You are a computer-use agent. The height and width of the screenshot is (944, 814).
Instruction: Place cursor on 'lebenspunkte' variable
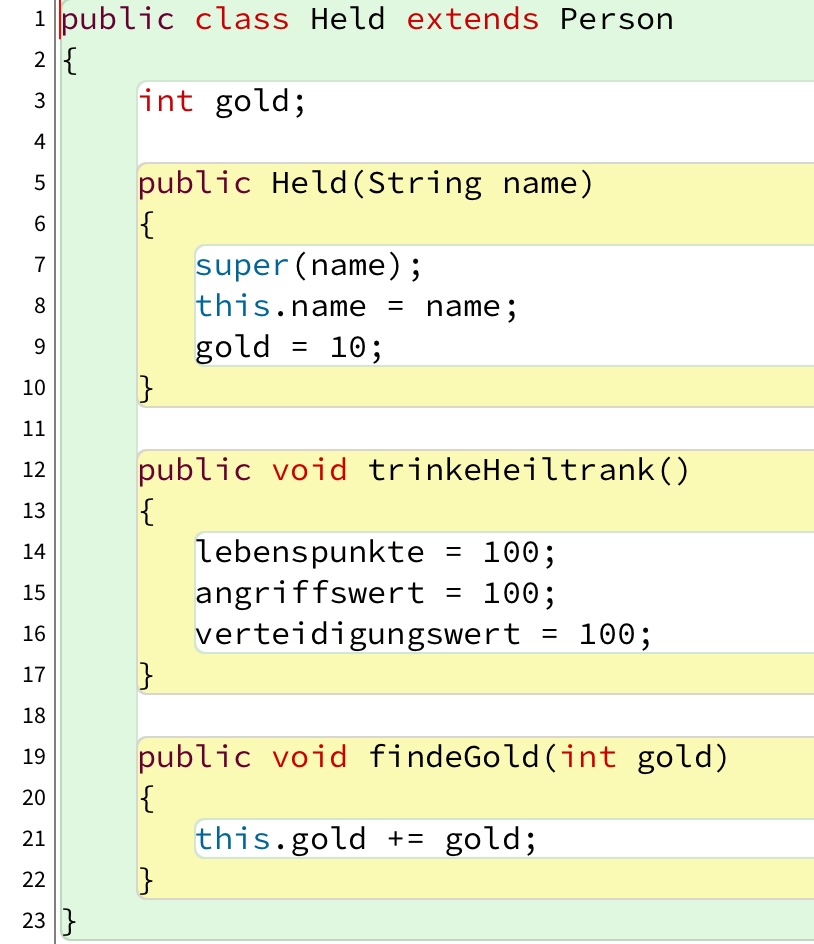(310, 552)
